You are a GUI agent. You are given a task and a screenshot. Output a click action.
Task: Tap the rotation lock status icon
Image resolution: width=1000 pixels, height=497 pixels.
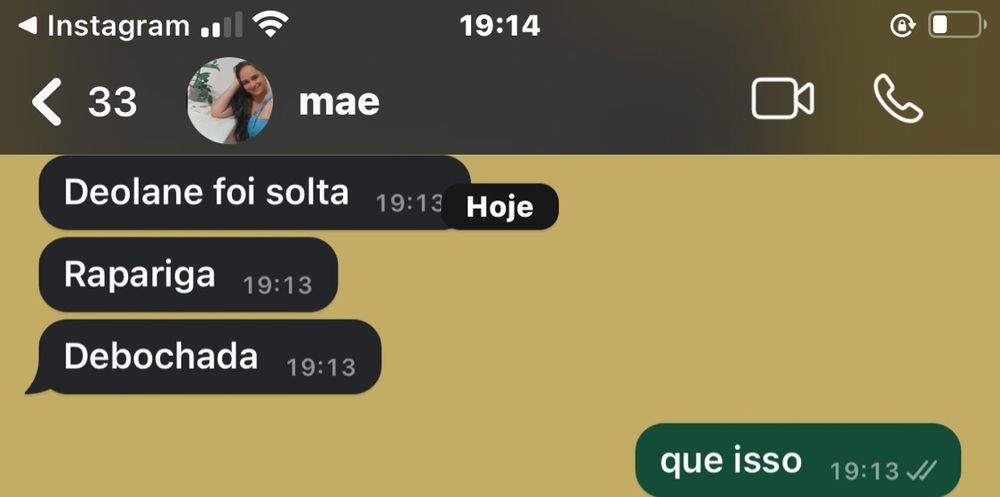(x=903, y=26)
